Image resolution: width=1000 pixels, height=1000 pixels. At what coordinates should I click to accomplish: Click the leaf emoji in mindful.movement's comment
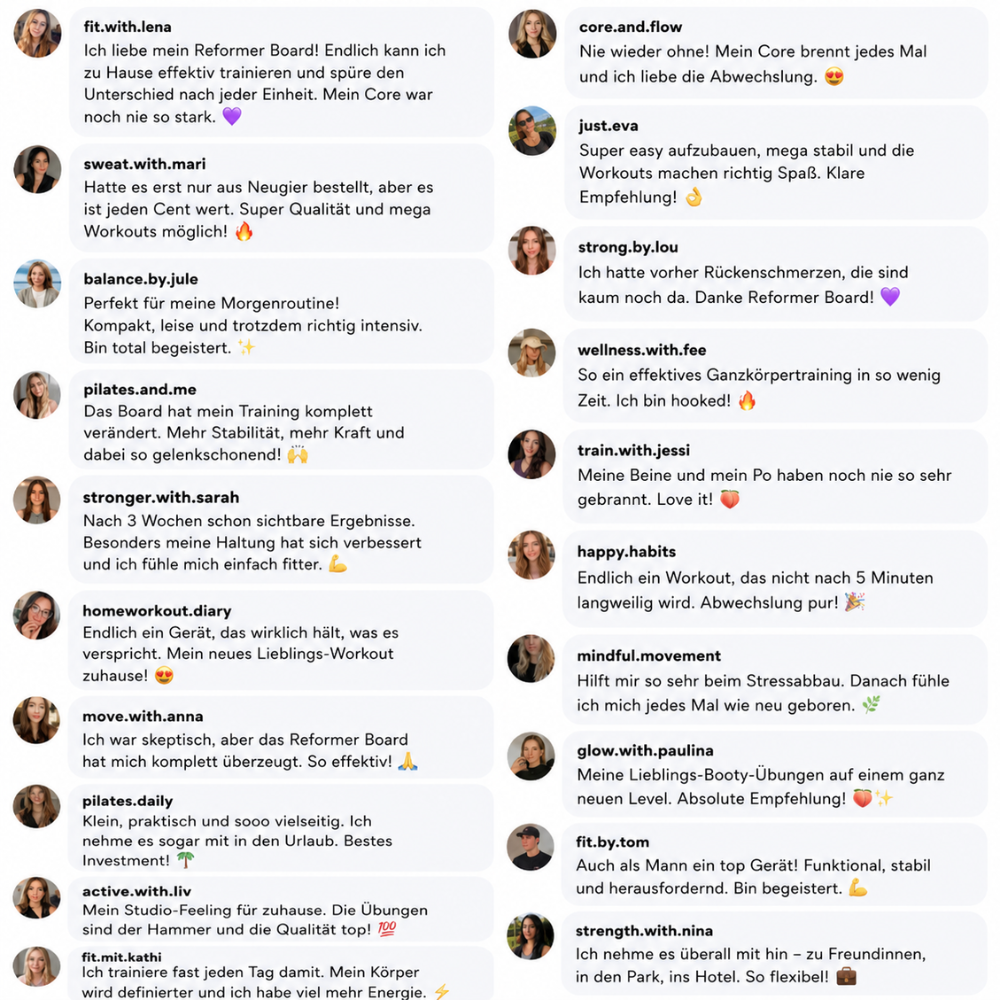pos(871,705)
